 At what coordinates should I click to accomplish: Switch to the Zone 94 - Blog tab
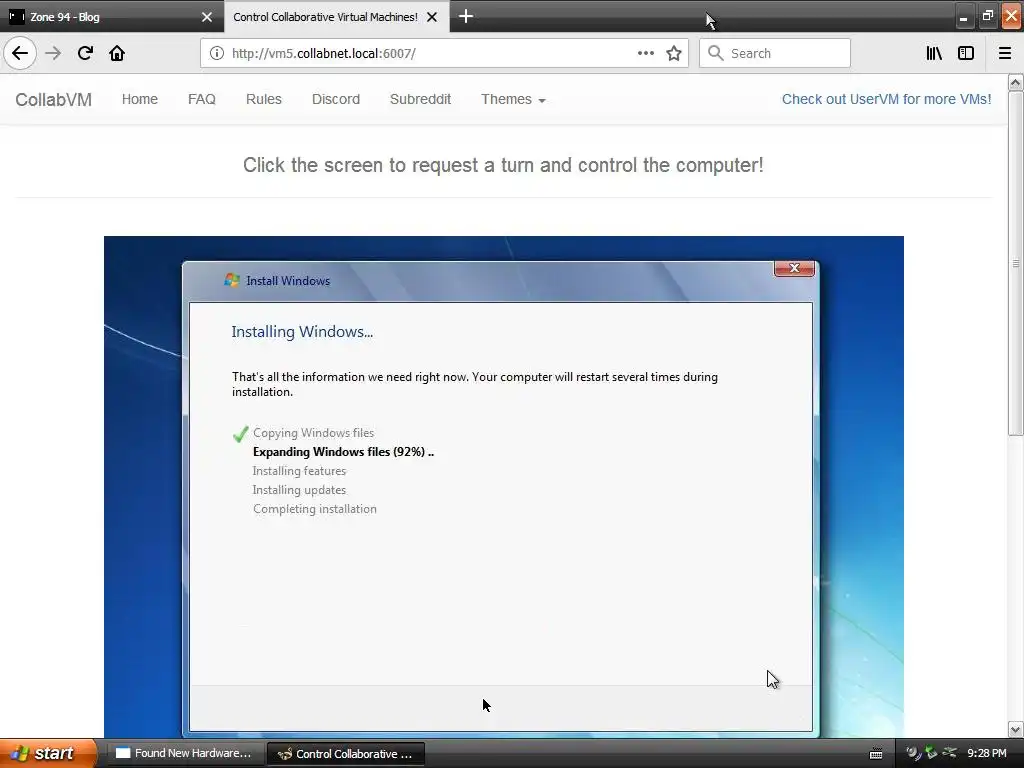(112, 17)
